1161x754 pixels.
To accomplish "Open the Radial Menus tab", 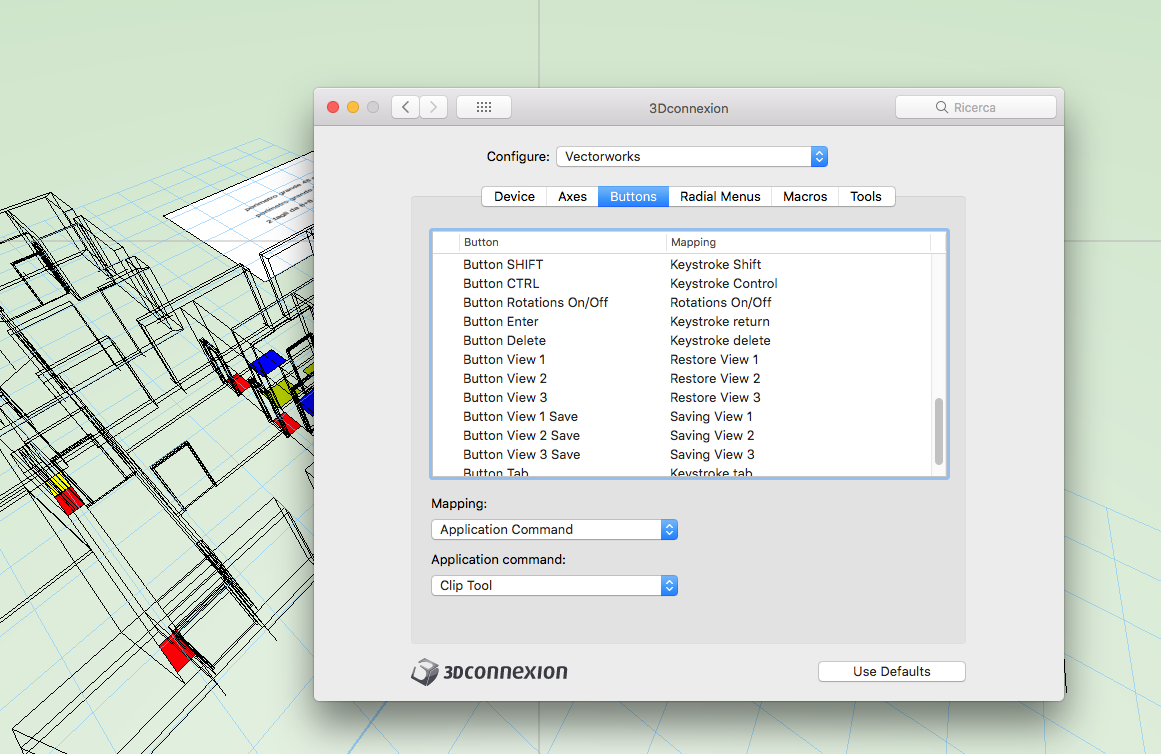I will (720, 196).
